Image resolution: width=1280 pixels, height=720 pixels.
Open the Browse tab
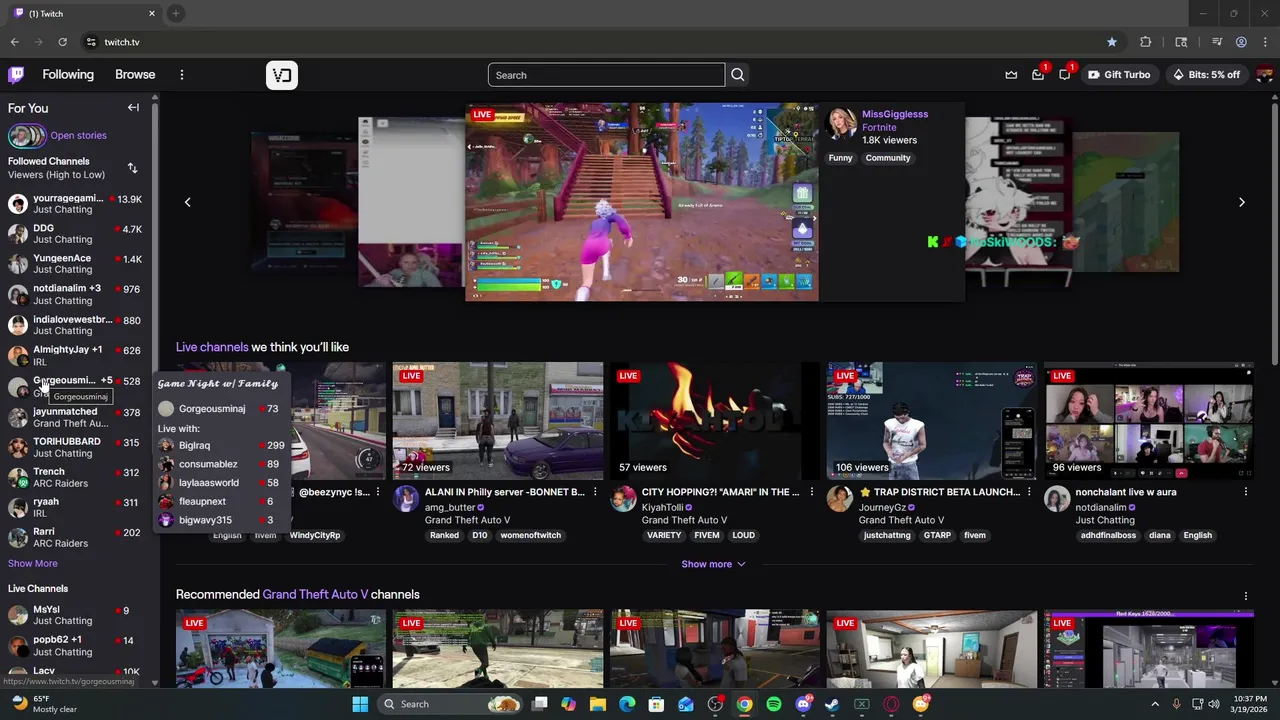click(135, 75)
